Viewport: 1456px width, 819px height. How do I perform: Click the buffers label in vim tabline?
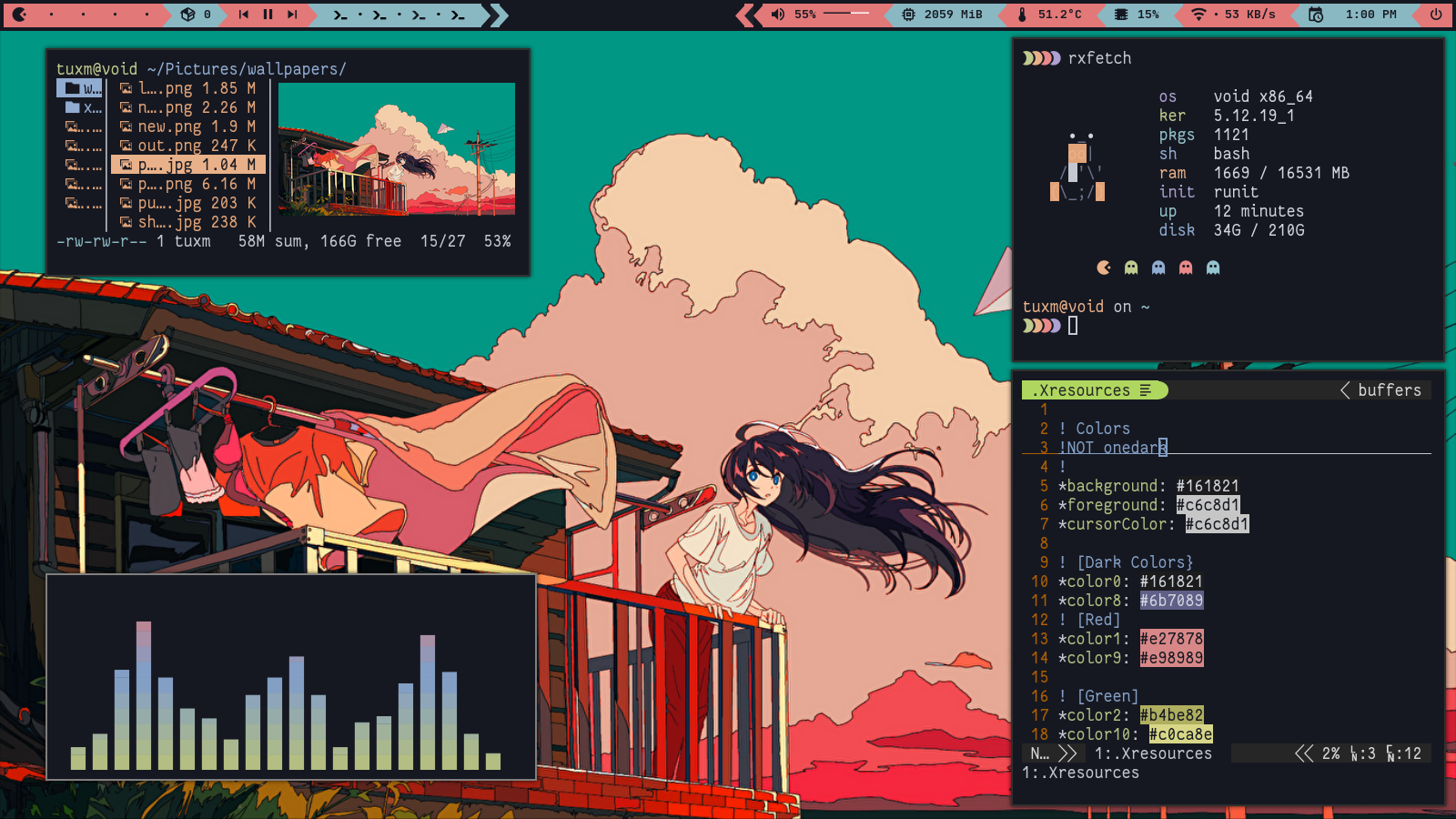click(1390, 390)
